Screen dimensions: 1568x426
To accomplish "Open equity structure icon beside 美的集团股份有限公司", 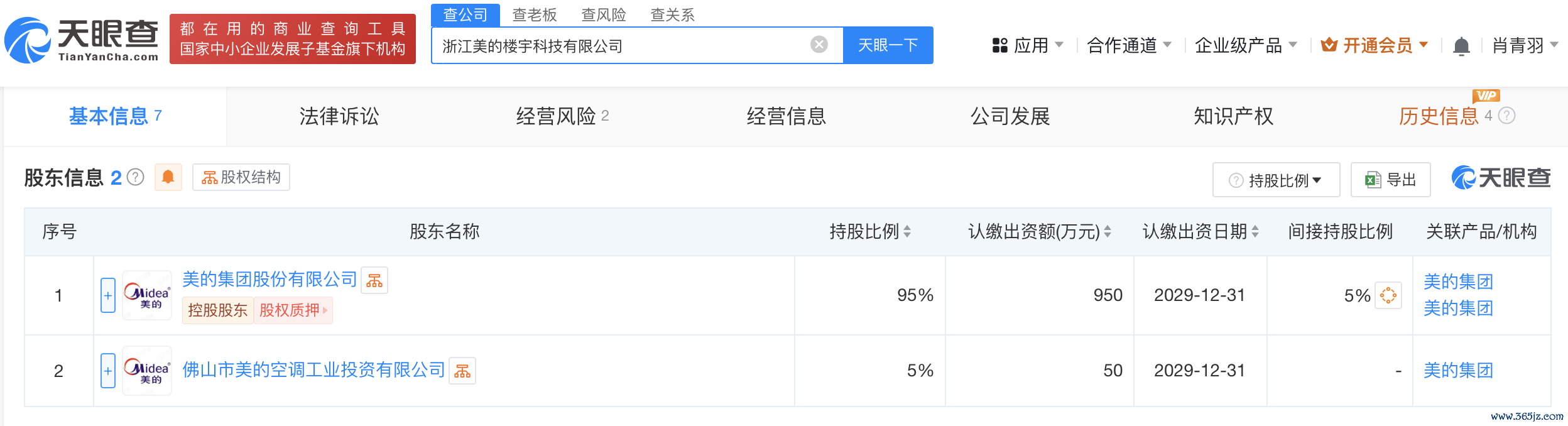I will click(374, 280).
